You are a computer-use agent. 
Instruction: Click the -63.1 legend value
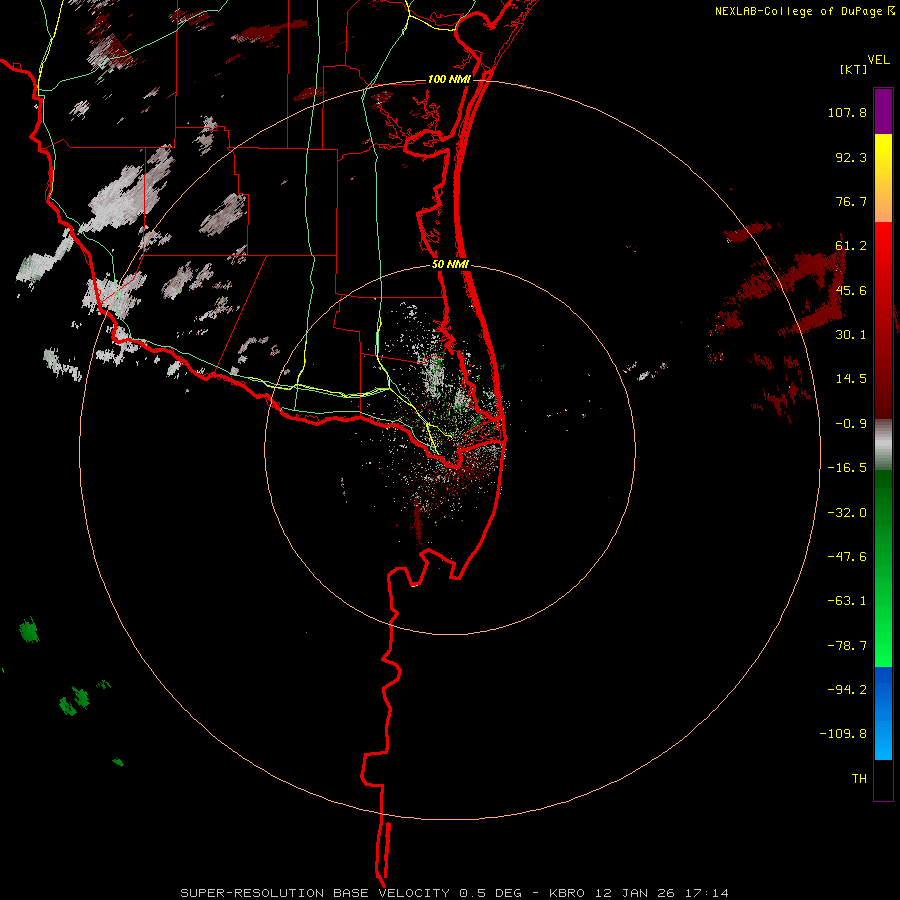click(847, 601)
